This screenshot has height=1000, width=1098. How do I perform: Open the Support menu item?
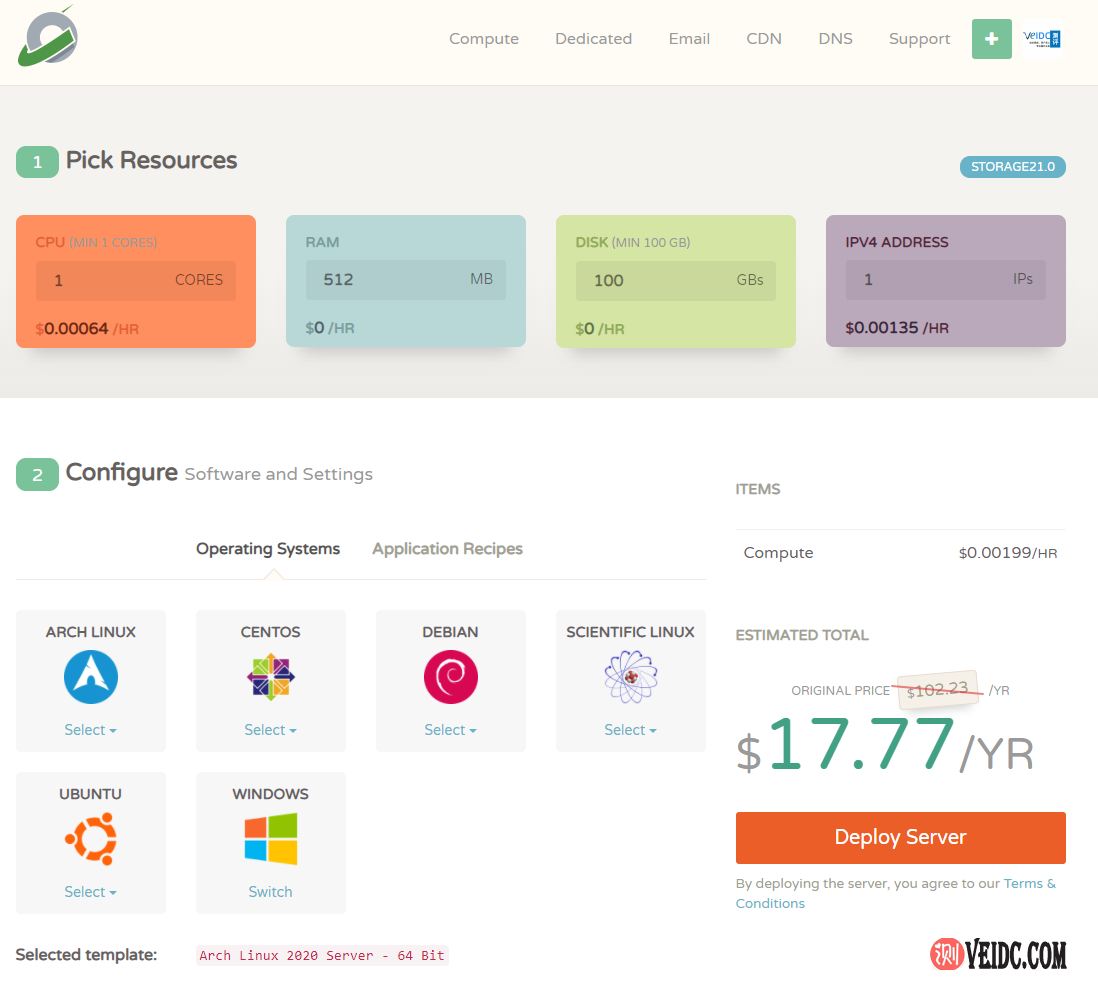point(919,39)
